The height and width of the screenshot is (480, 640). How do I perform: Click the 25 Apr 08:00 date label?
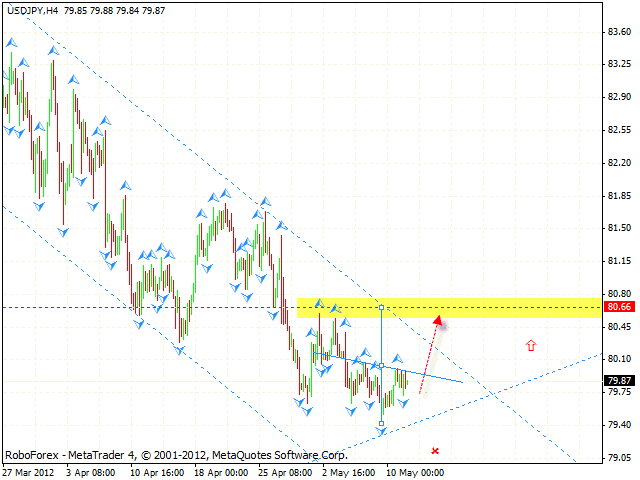285,473
